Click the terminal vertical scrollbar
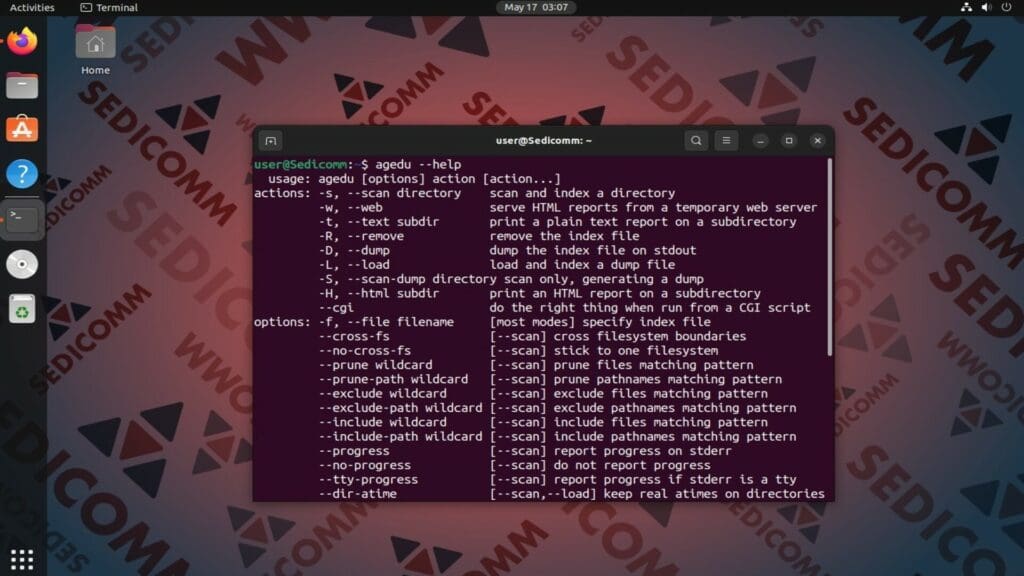The image size is (1024, 576). (x=830, y=257)
